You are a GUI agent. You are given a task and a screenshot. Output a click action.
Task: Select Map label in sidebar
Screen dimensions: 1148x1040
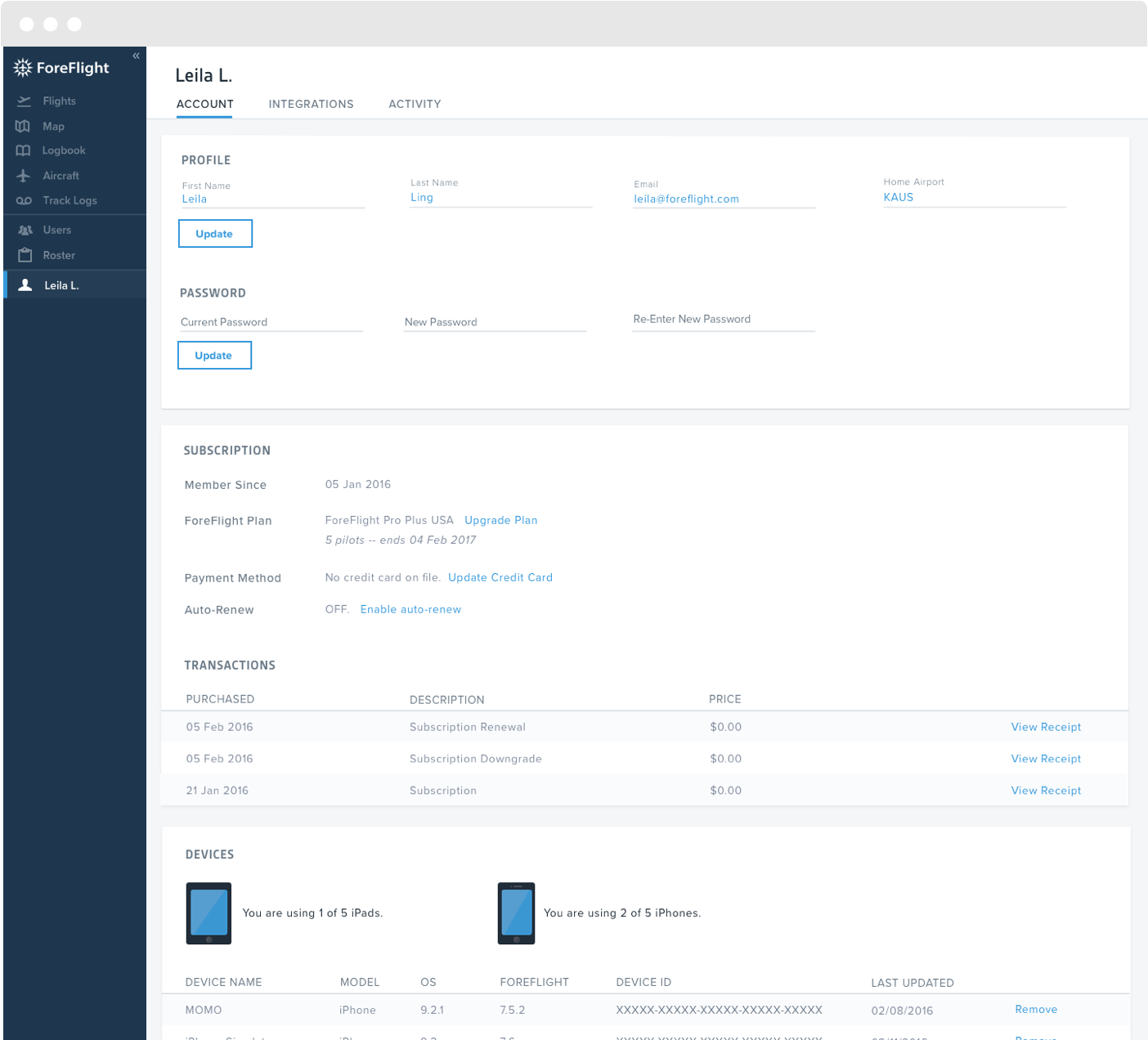pyautogui.click(x=54, y=127)
